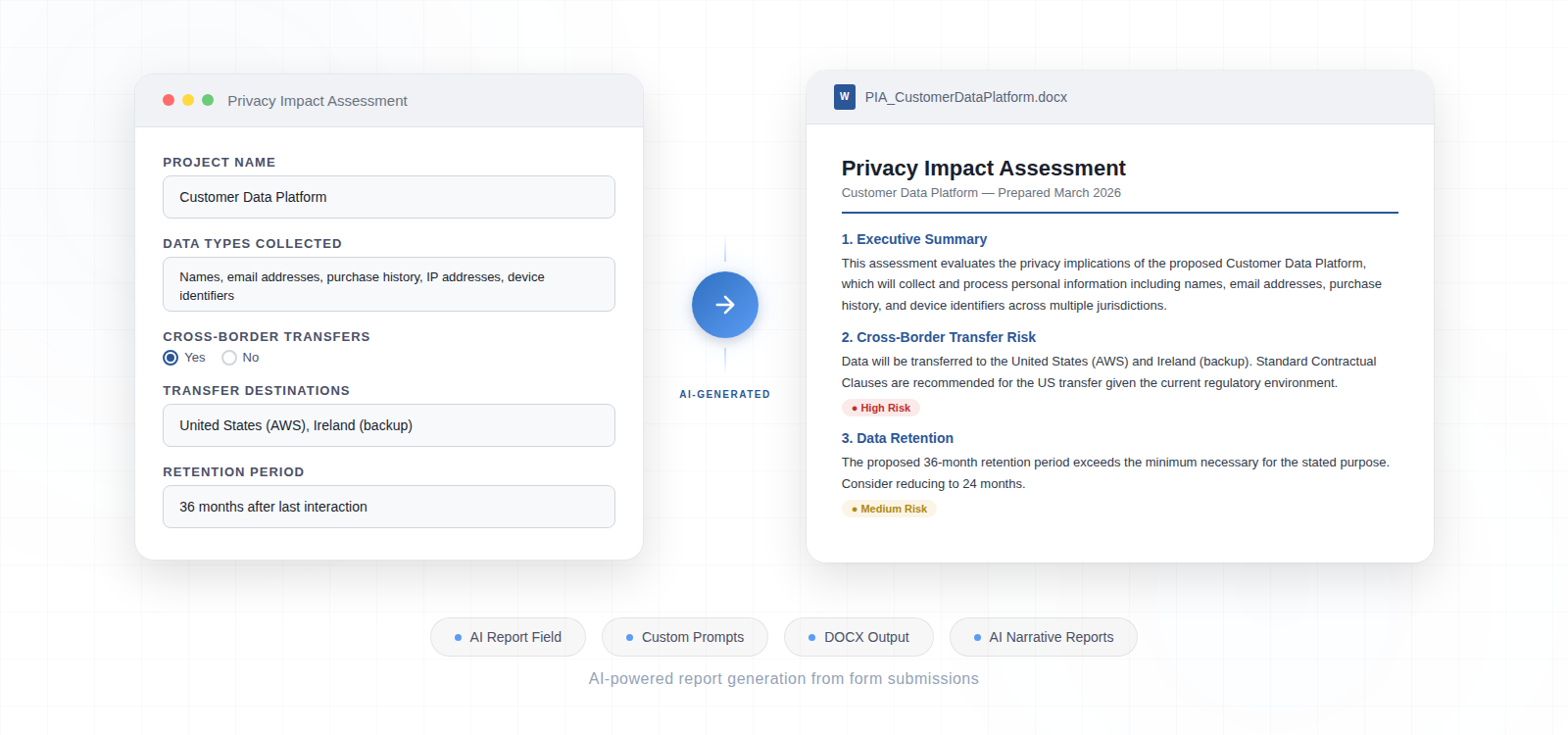
Task: Open Cross-Border Transfer Risk section heading
Action: (938, 337)
